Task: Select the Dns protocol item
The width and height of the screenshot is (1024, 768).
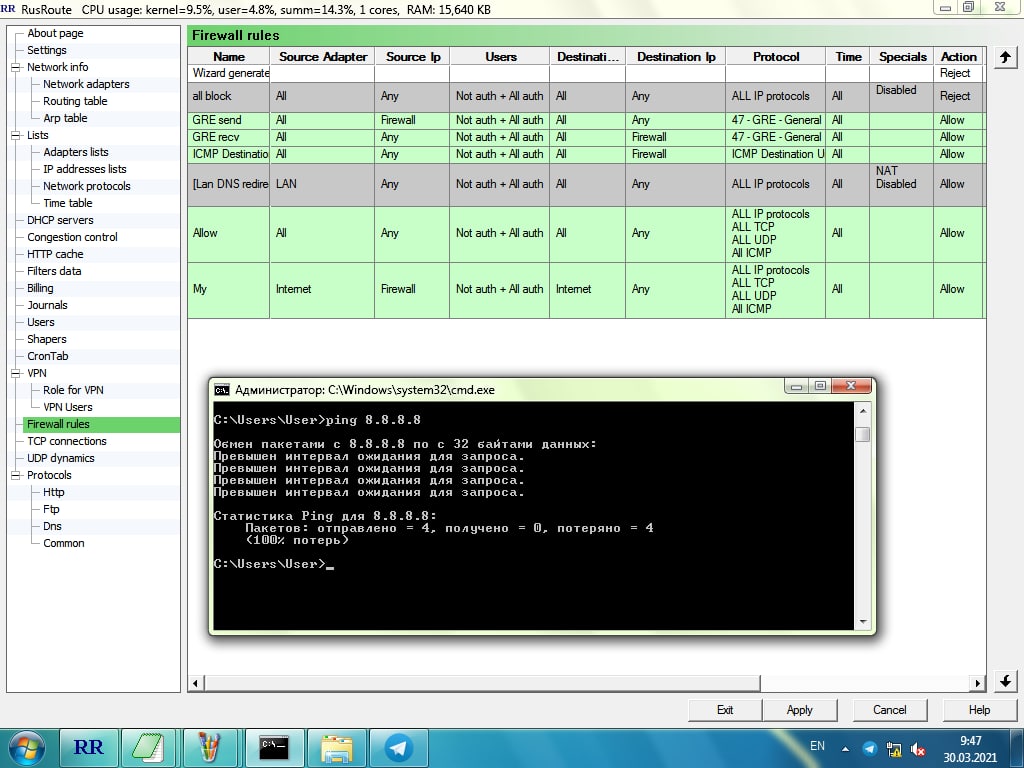Action: 52,526
